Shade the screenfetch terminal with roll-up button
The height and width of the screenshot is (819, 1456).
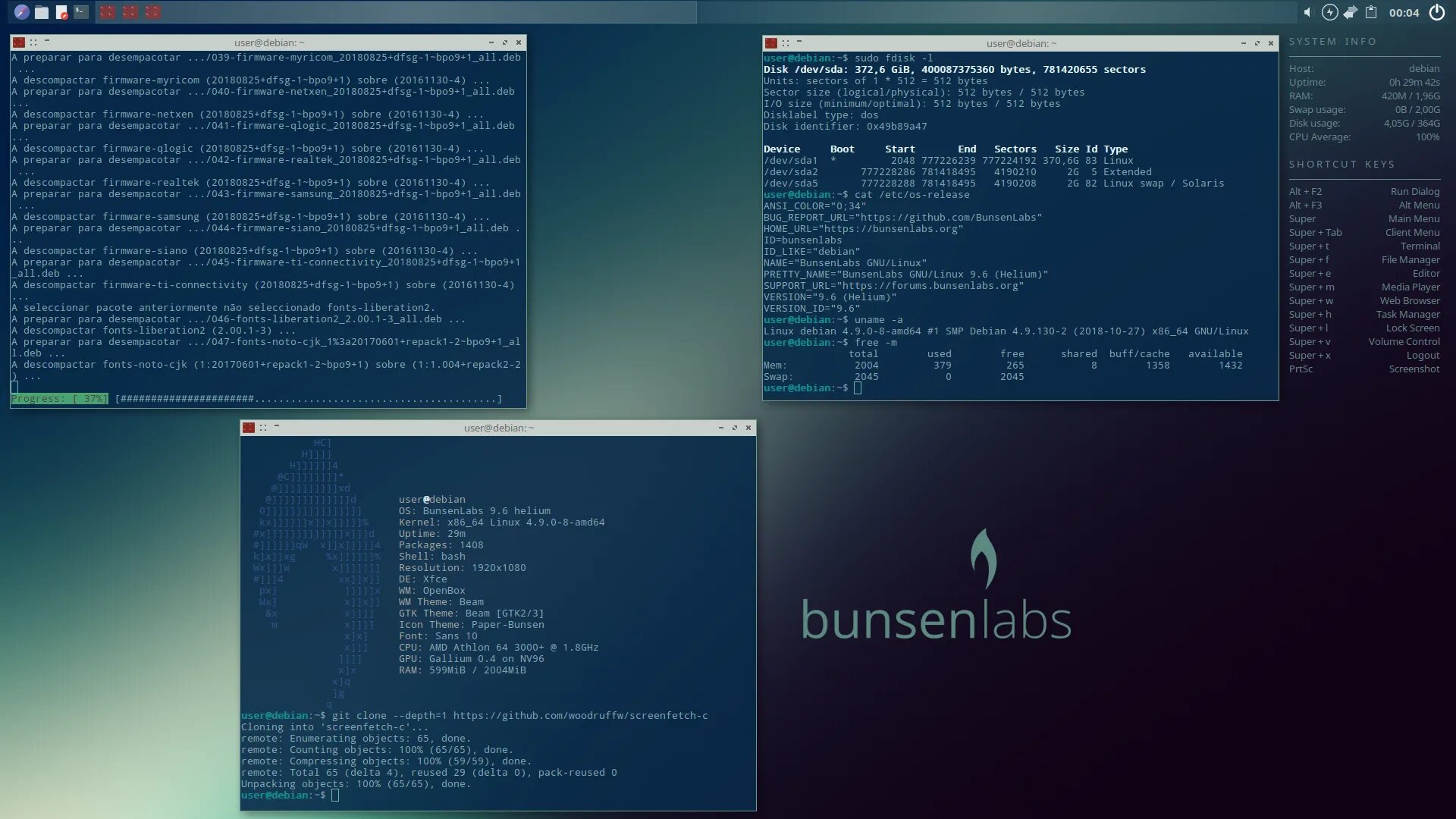277,426
